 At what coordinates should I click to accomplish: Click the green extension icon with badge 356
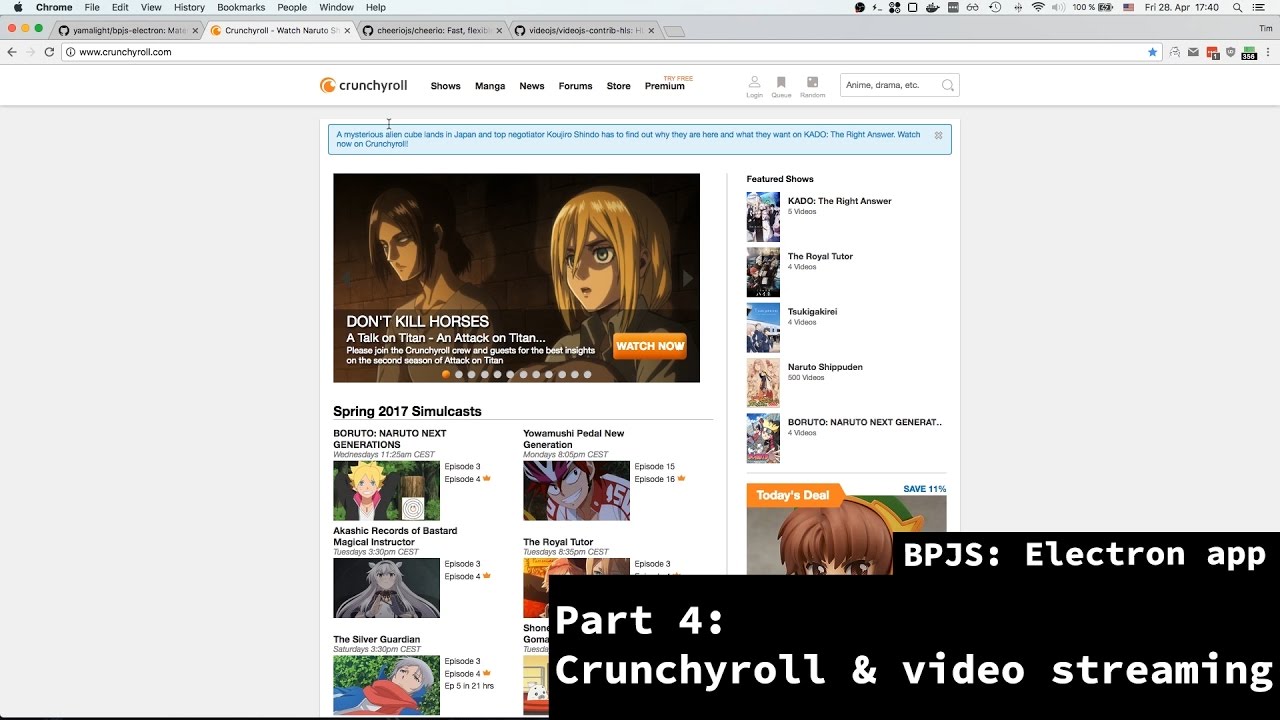coord(1249,53)
